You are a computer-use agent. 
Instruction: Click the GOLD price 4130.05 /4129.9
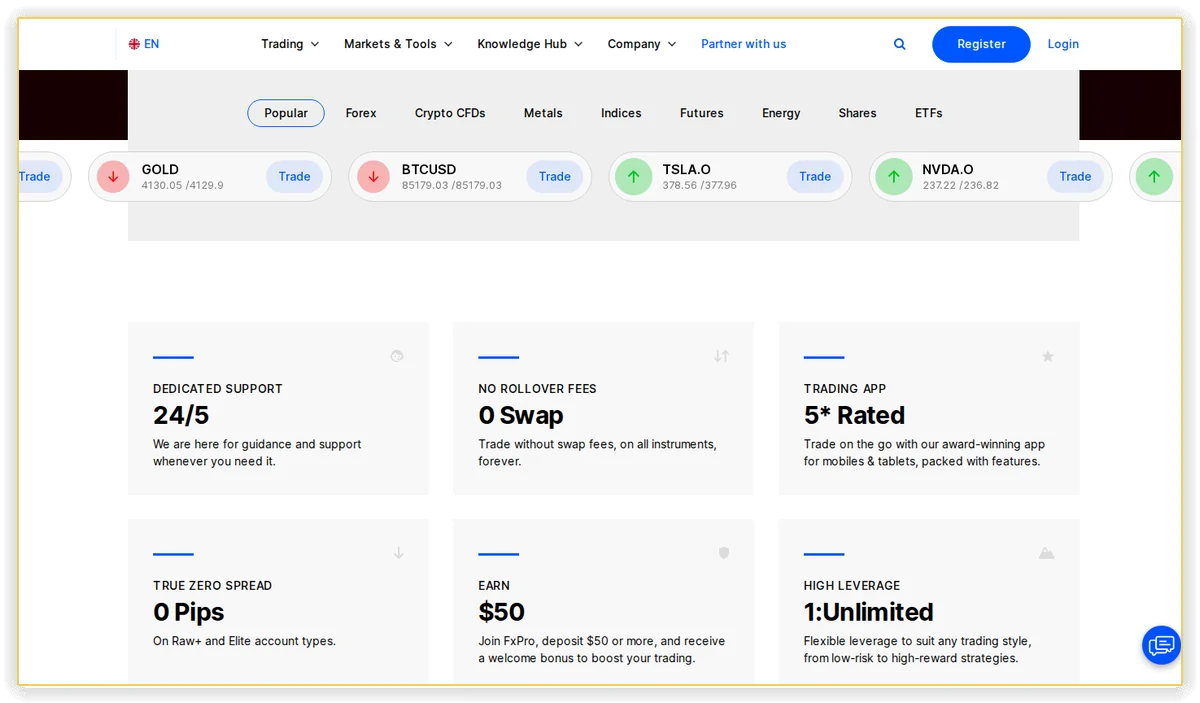point(183,186)
